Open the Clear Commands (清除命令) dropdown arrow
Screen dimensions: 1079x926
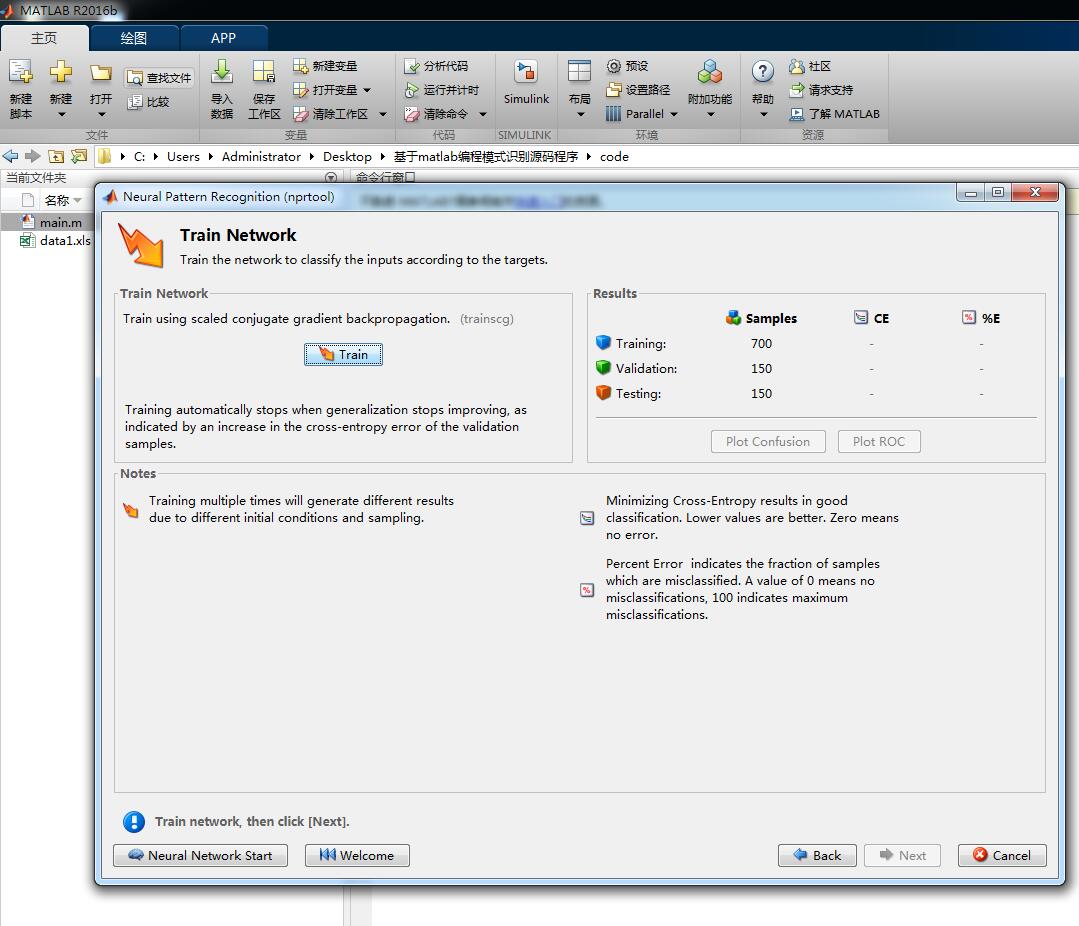click(x=483, y=114)
